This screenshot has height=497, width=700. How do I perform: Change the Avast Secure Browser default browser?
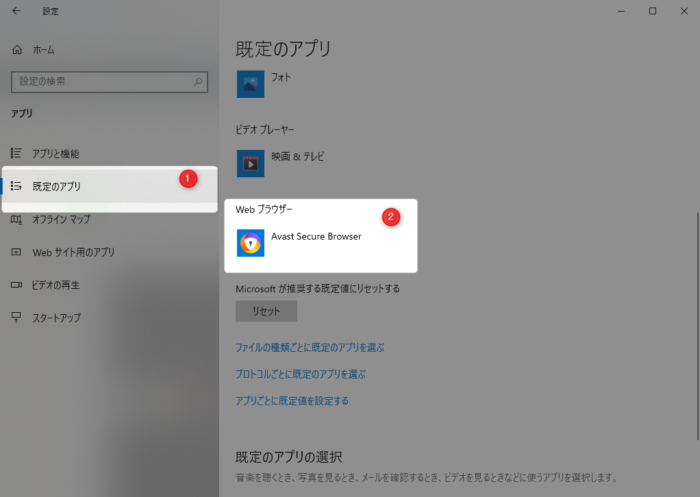315,237
